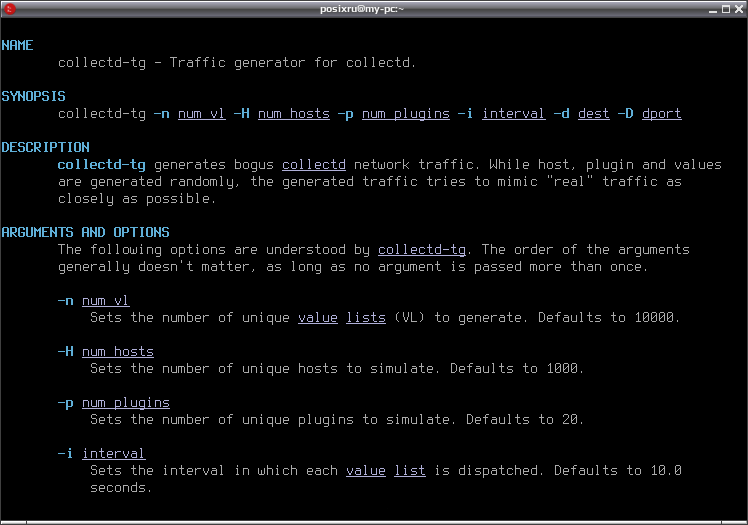Click the option name num_plugins under -p
Screen dimensions: 748x525
pos(126,403)
